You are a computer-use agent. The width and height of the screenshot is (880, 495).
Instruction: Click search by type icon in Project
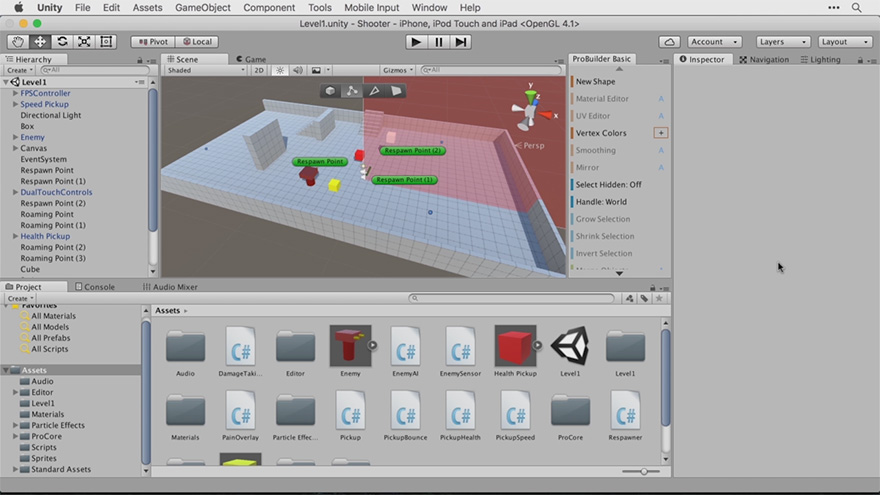[629, 299]
